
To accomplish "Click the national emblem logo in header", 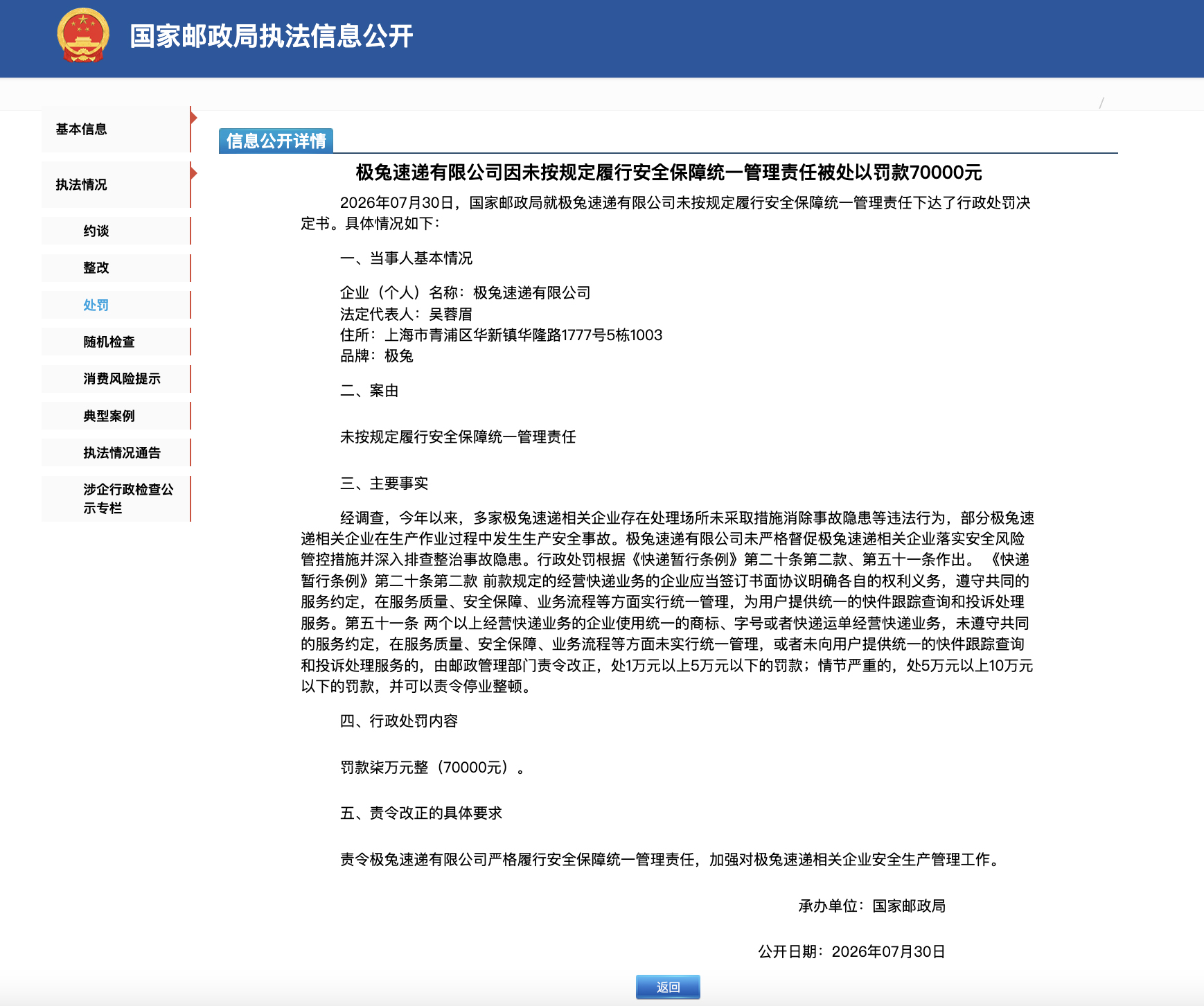I will (x=83, y=35).
